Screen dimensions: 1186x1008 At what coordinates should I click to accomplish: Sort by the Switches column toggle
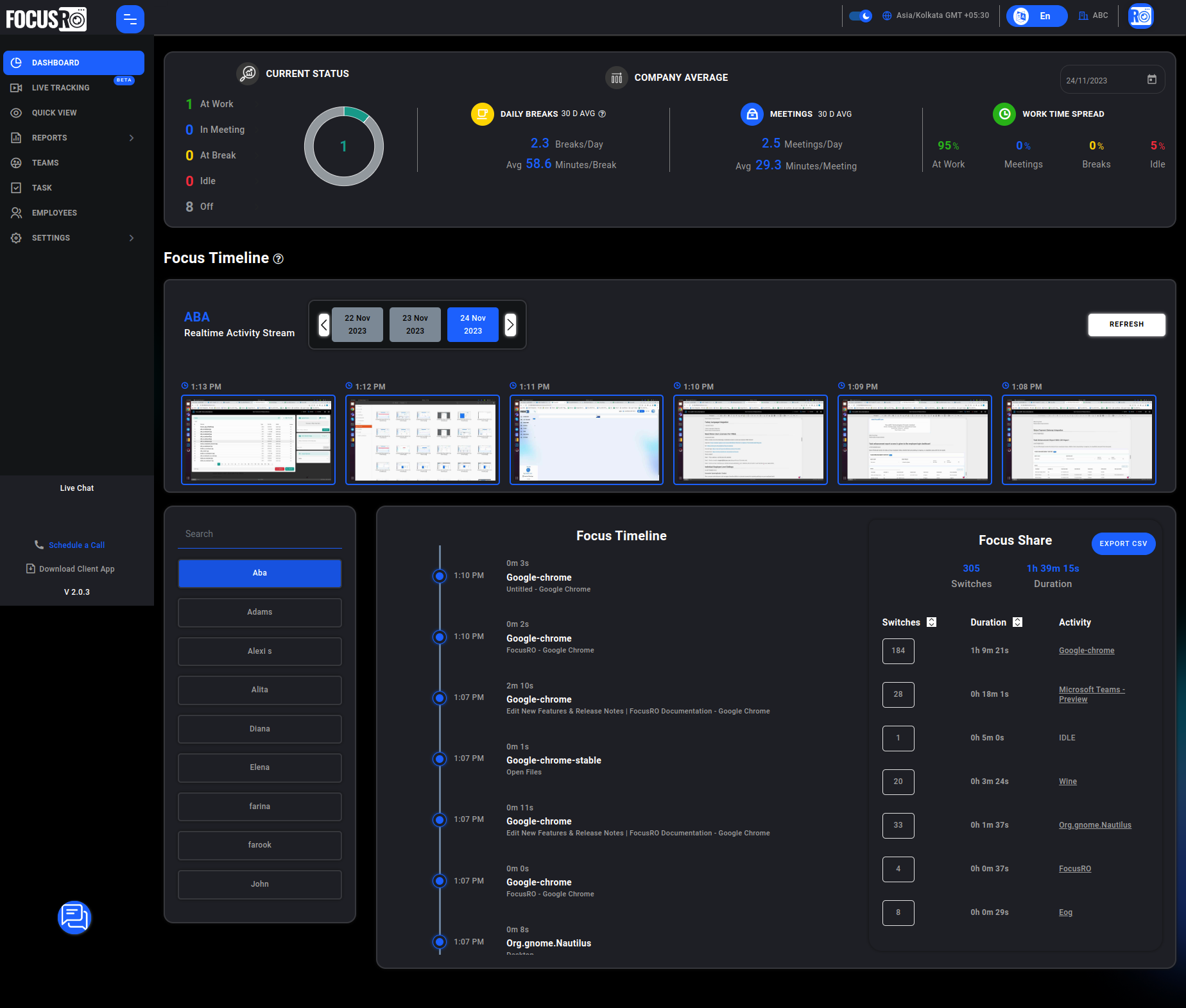931,622
